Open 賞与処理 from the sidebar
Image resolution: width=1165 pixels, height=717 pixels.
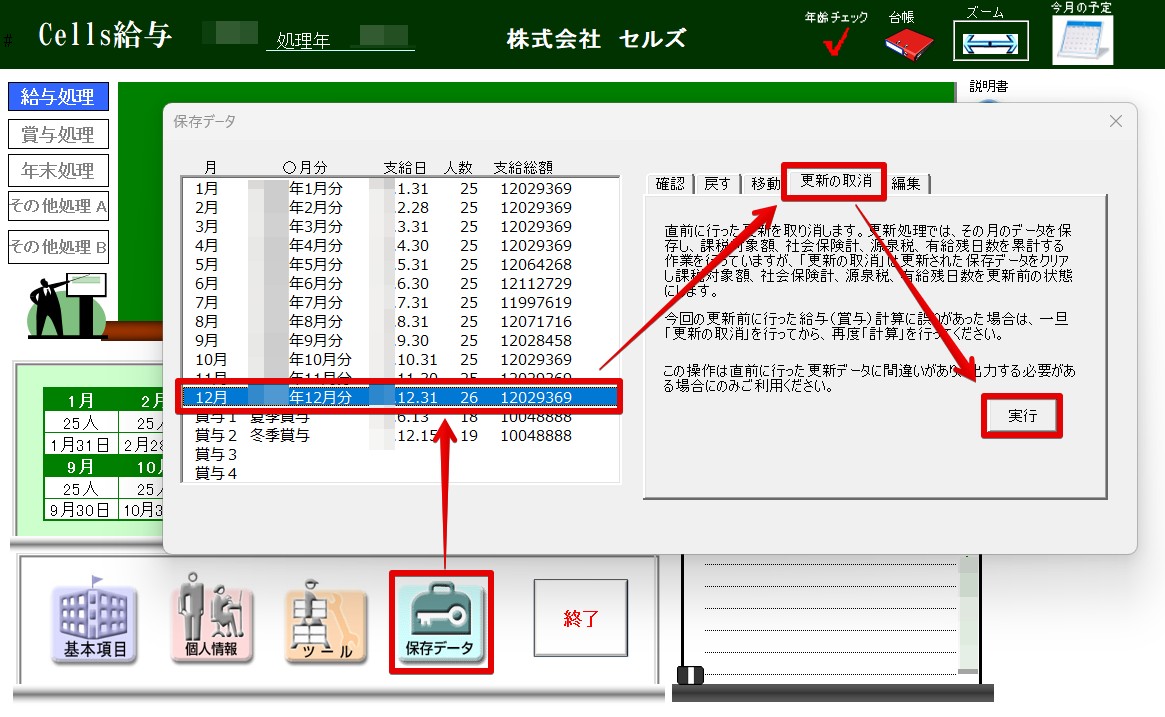(x=57, y=133)
